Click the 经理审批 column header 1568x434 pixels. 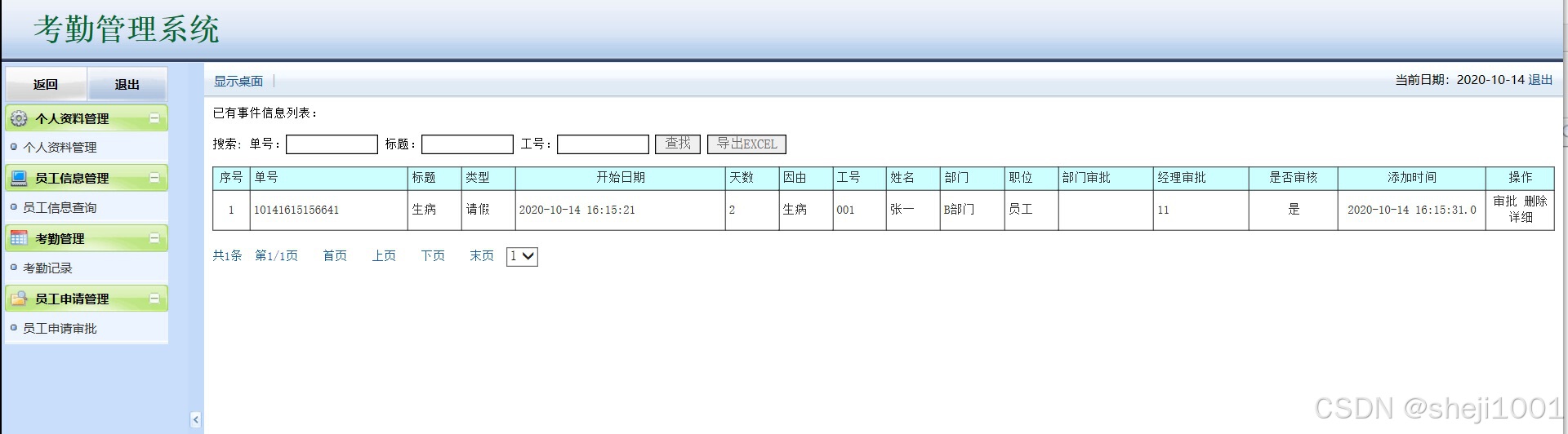[1201, 178]
